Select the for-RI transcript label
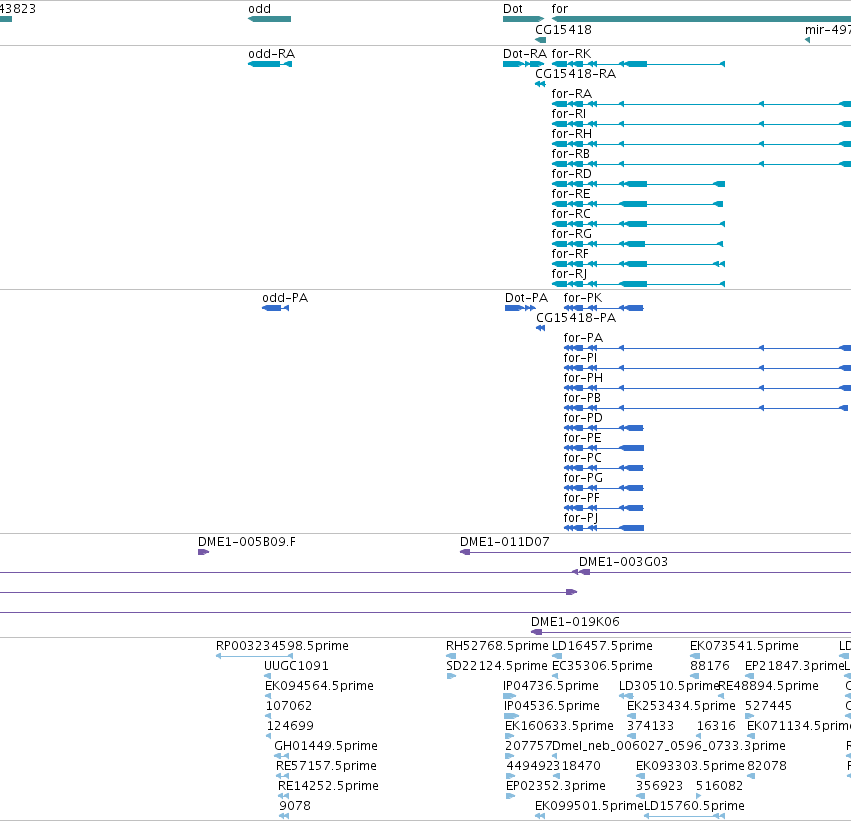851x821 pixels. pyautogui.click(x=569, y=114)
